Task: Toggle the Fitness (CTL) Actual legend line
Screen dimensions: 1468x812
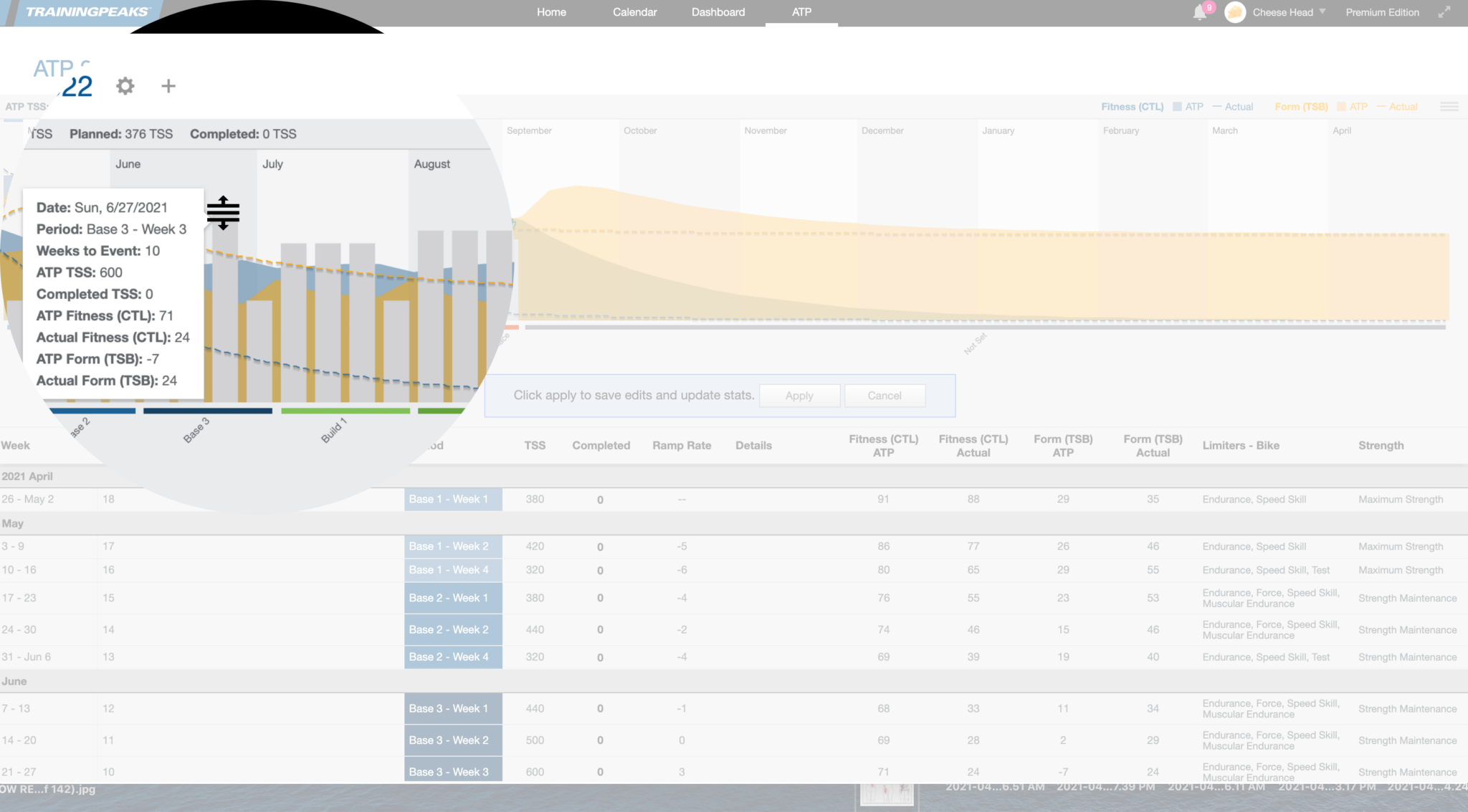Action: (1234, 106)
